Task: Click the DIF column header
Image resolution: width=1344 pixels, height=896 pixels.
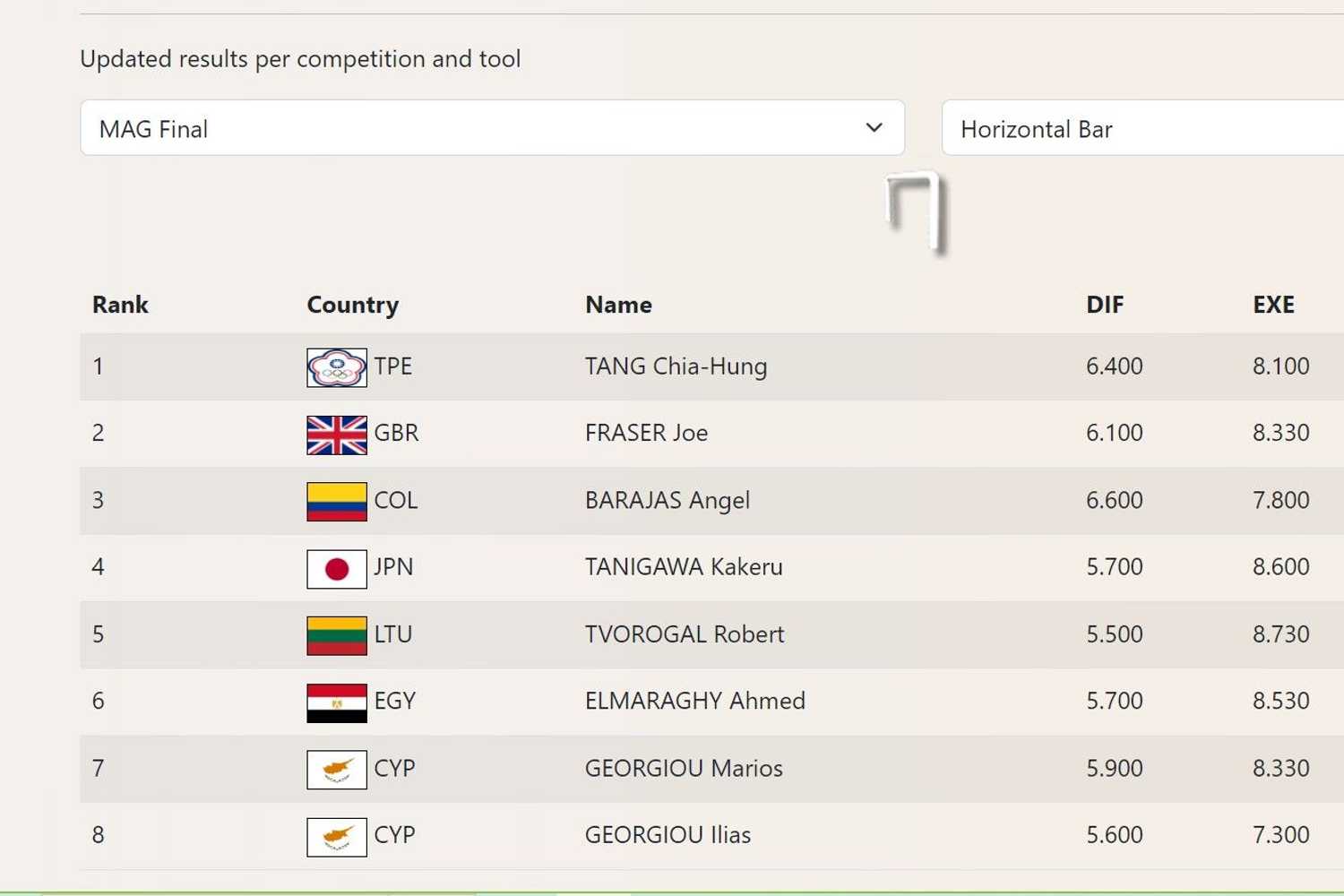Action: [x=1104, y=305]
